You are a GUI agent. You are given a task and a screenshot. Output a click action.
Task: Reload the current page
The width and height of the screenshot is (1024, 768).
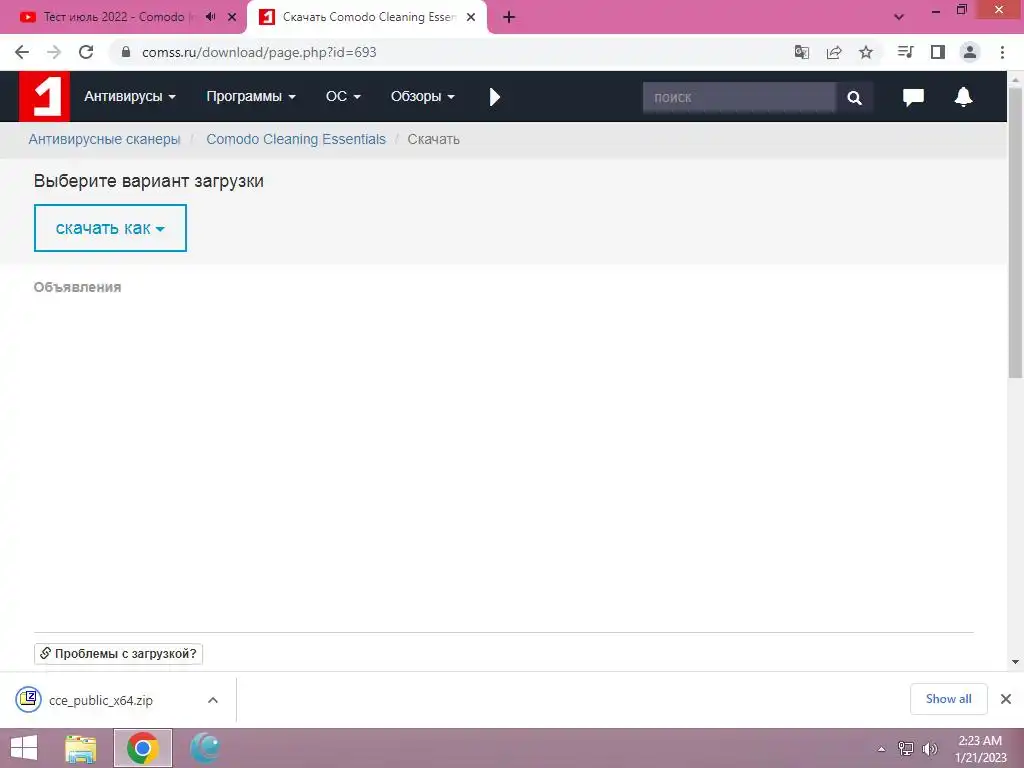click(x=86, y=52)
